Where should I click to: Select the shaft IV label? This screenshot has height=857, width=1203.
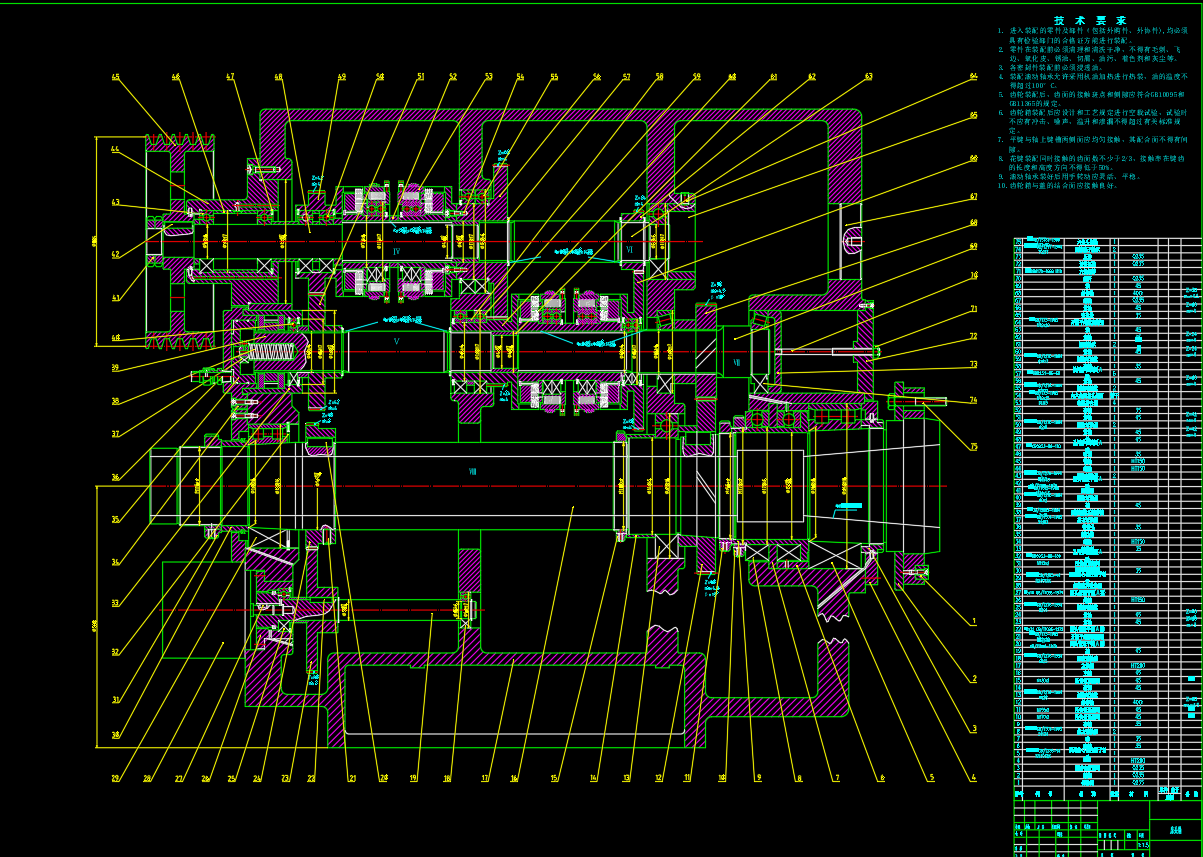(397, 251)
